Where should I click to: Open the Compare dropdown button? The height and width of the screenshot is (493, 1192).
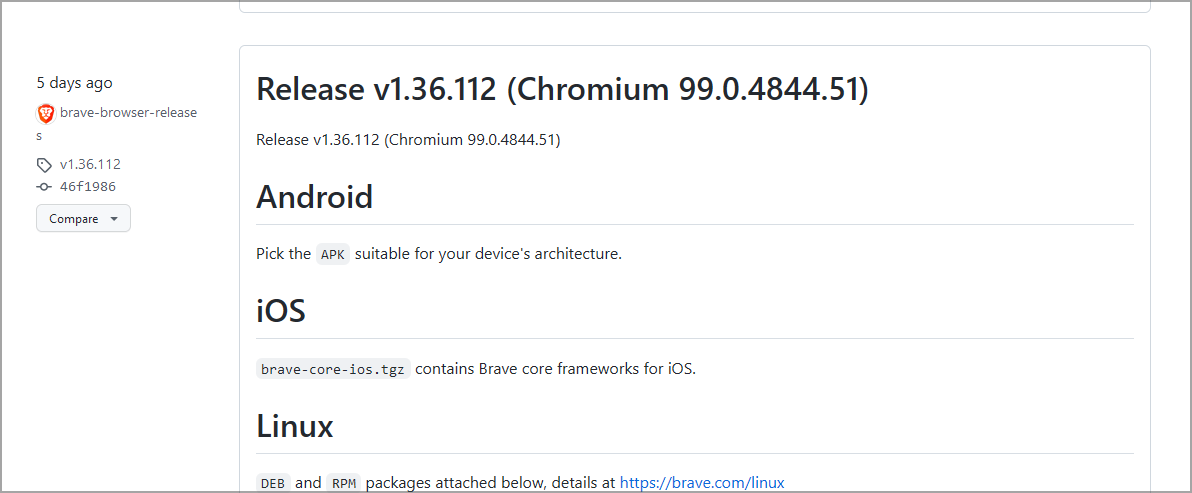tap(84, 219)
